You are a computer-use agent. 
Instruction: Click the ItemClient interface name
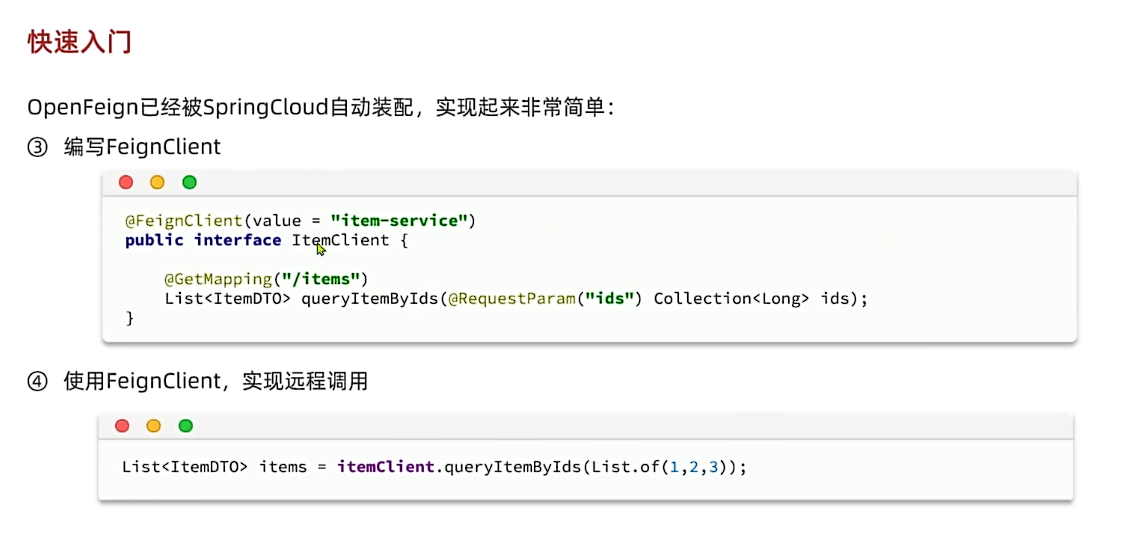pyautogui.click(x=340, y=240)
